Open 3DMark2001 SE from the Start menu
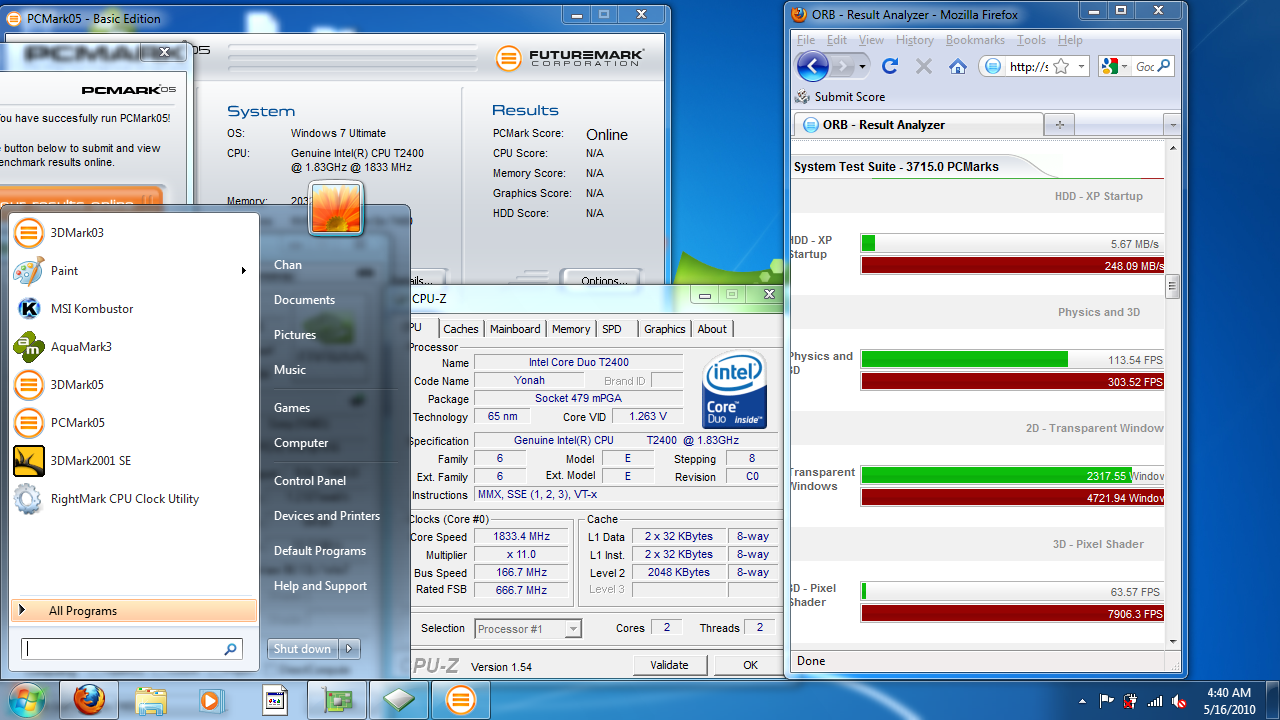1280x720 pixels. (134, 461)
